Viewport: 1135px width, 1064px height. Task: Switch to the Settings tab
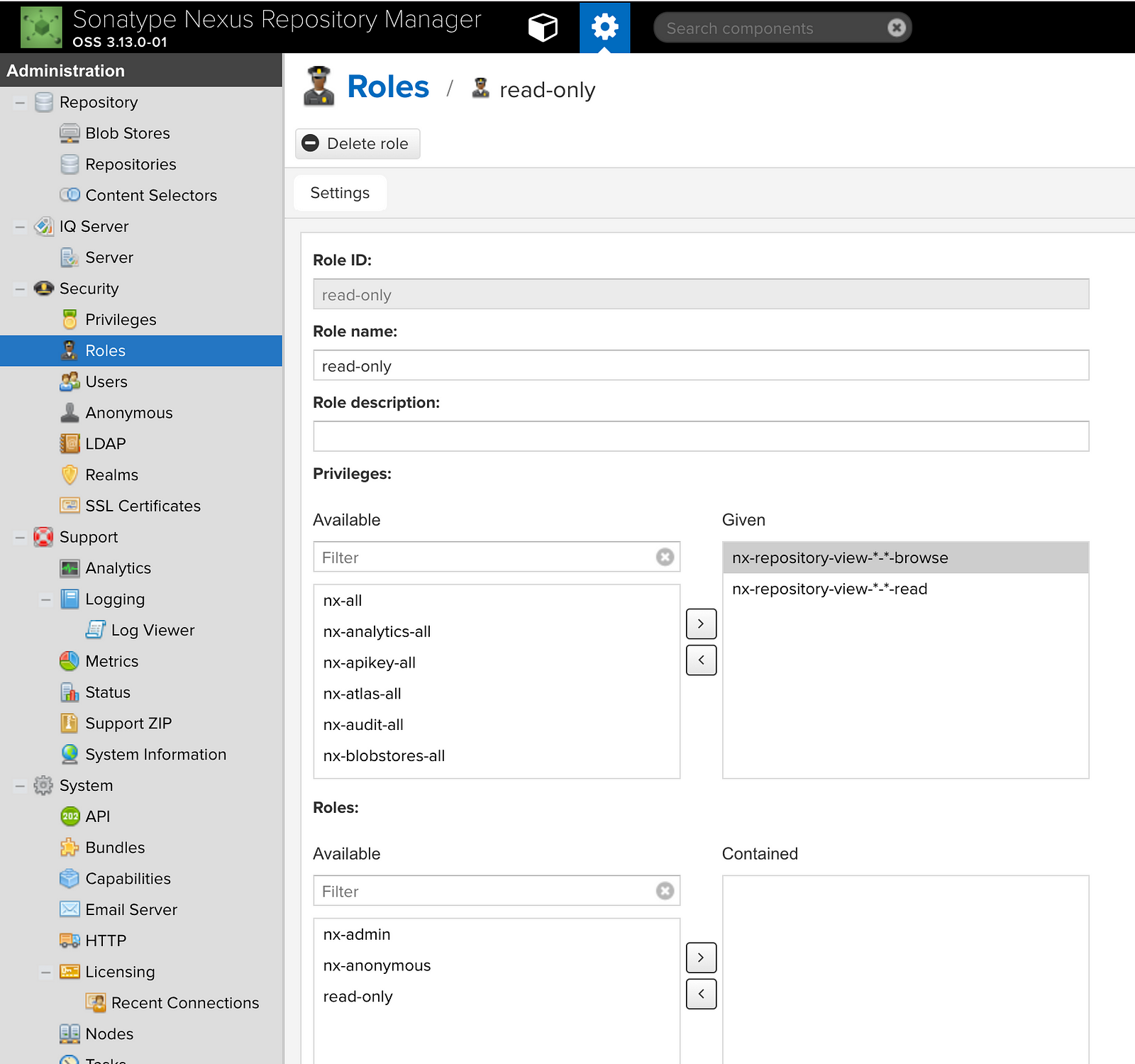(340, 193)
